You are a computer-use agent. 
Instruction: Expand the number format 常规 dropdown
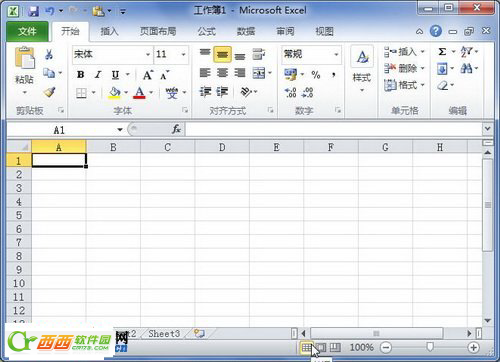[x=336, y=54]
